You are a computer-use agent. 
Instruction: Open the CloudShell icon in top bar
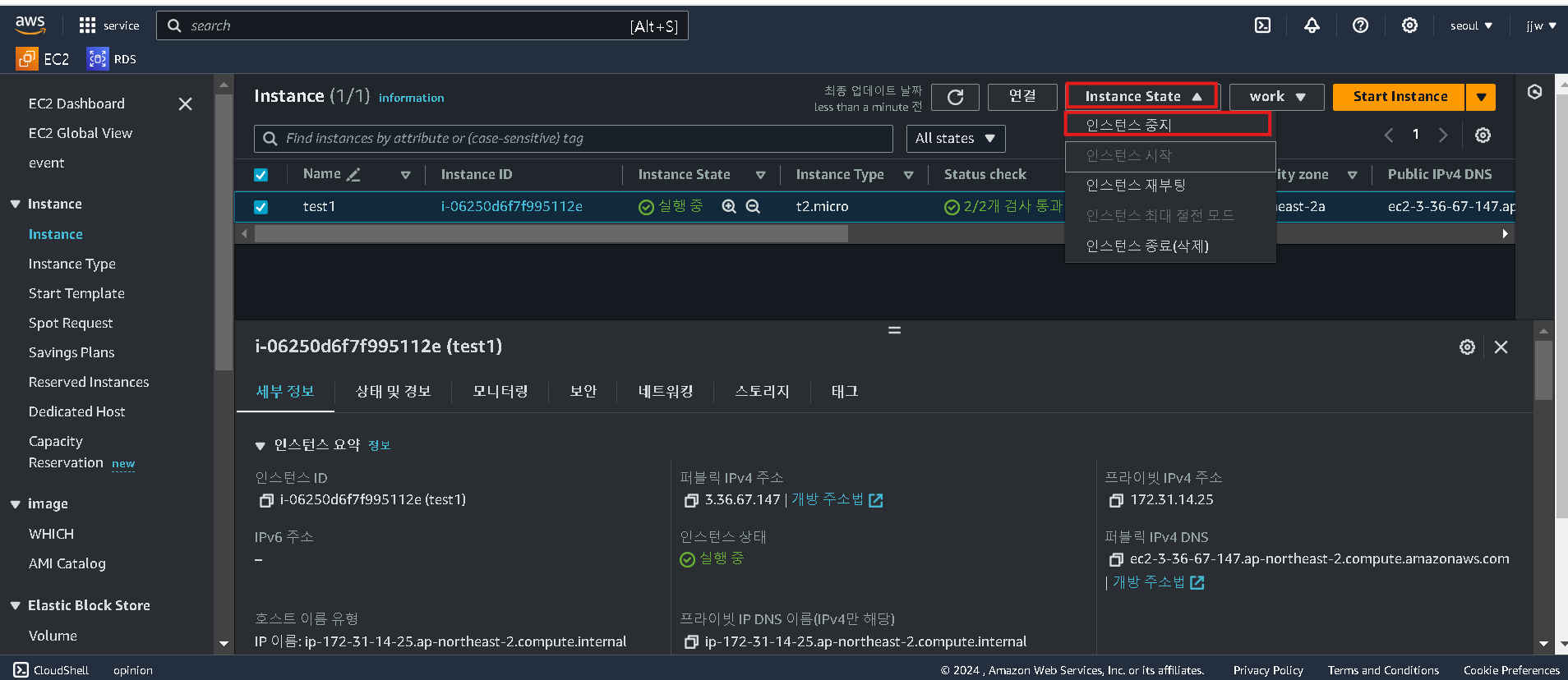1262,25
